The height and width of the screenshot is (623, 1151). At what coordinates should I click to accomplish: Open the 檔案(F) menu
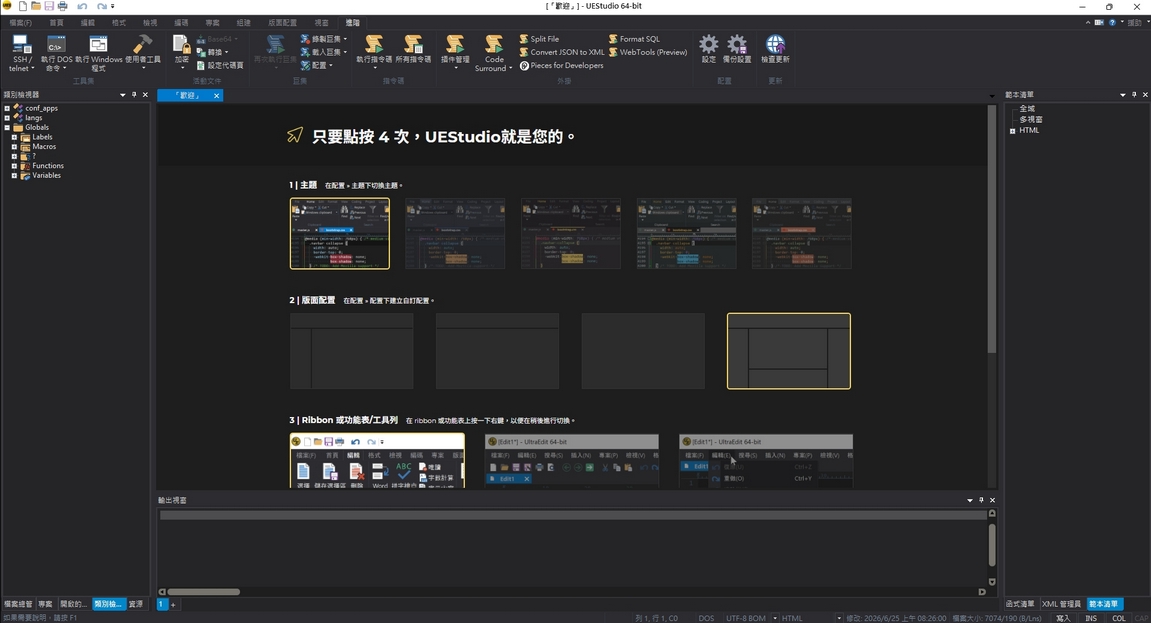[x=21, y=23]
